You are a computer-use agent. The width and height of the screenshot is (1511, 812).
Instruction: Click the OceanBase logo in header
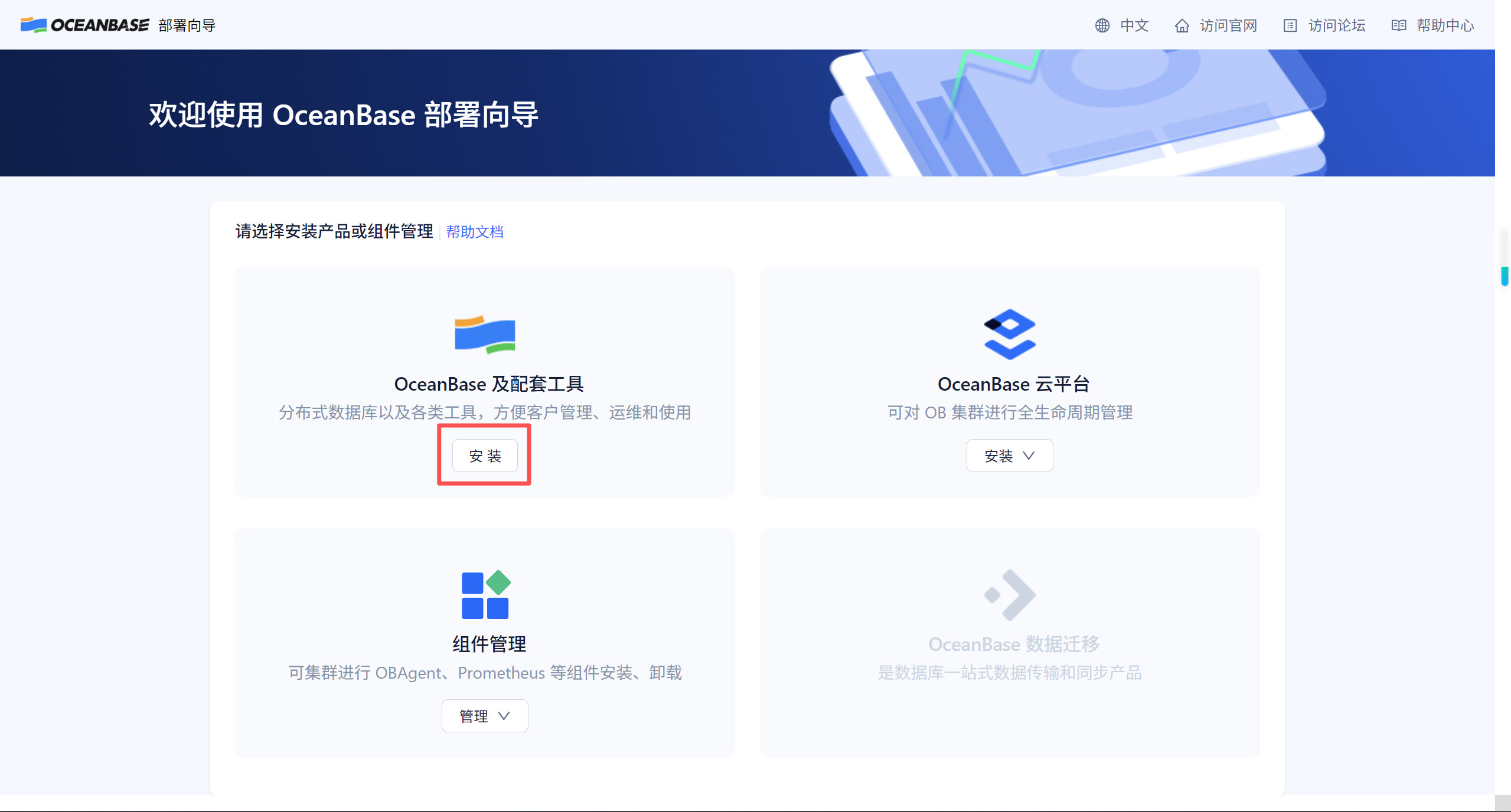tap(84, 25)
